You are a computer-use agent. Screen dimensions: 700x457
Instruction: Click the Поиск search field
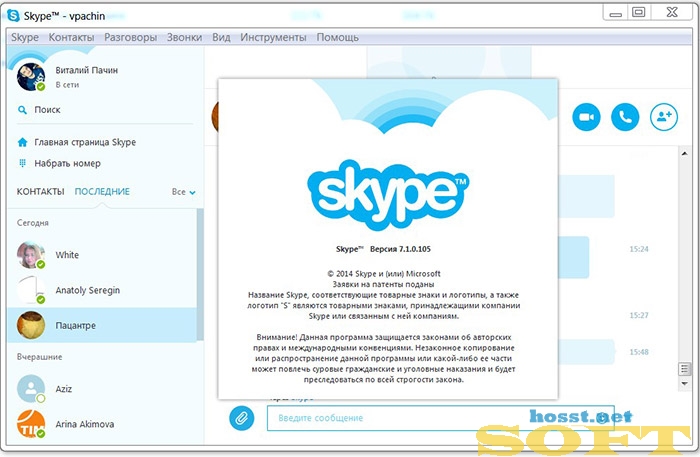(x=105, y=110)
